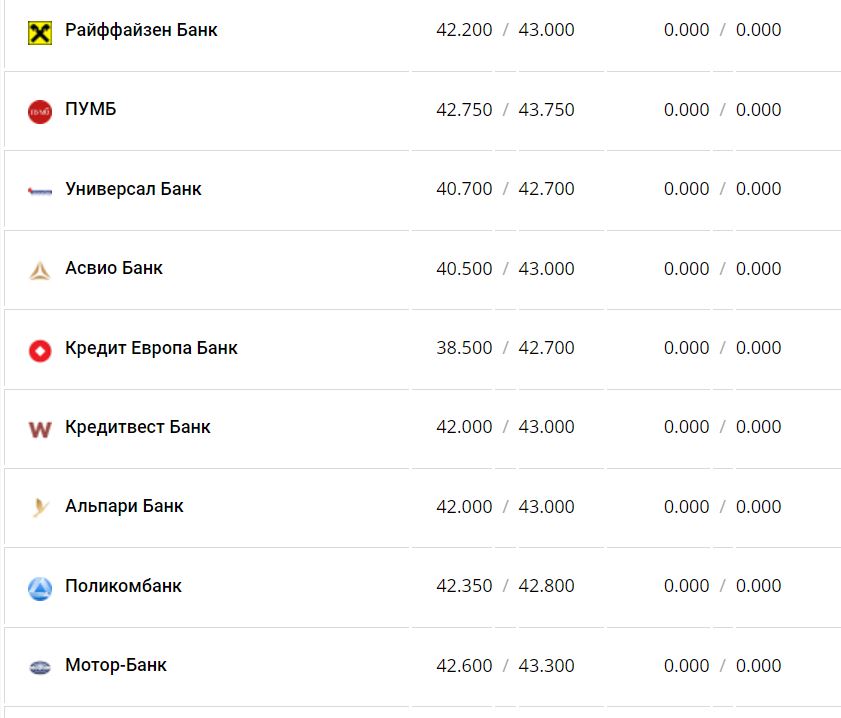Click ПУМБ rate 42.750 / 43.750
The image size is (841, 718).
[x=505, y=110]
